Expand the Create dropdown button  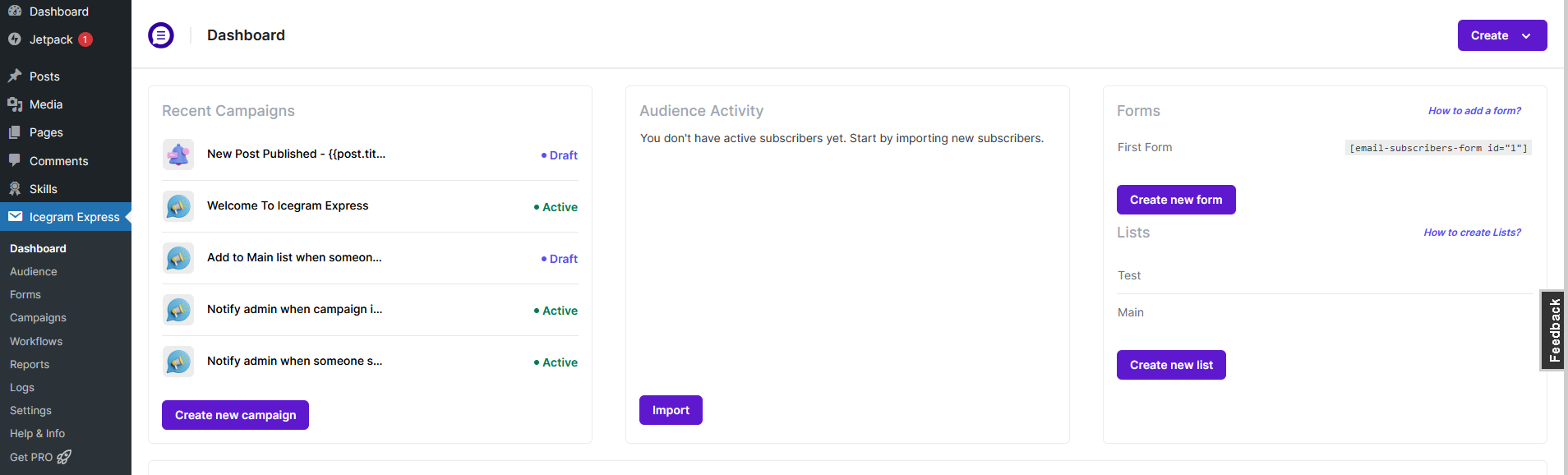point(1501,35)
